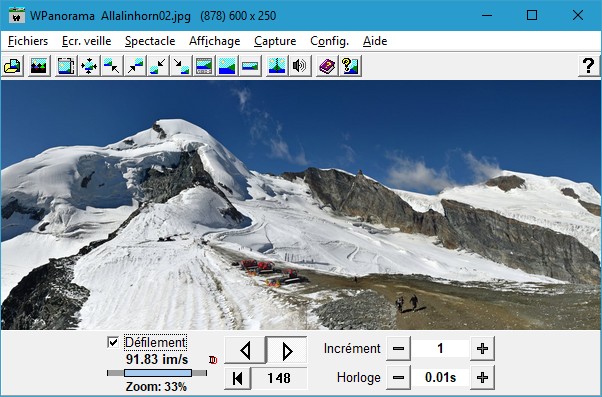This screenshot has width=602, height=397.
Task: Click the small red indicator beside speed
Action: click(x=213, y=360)
